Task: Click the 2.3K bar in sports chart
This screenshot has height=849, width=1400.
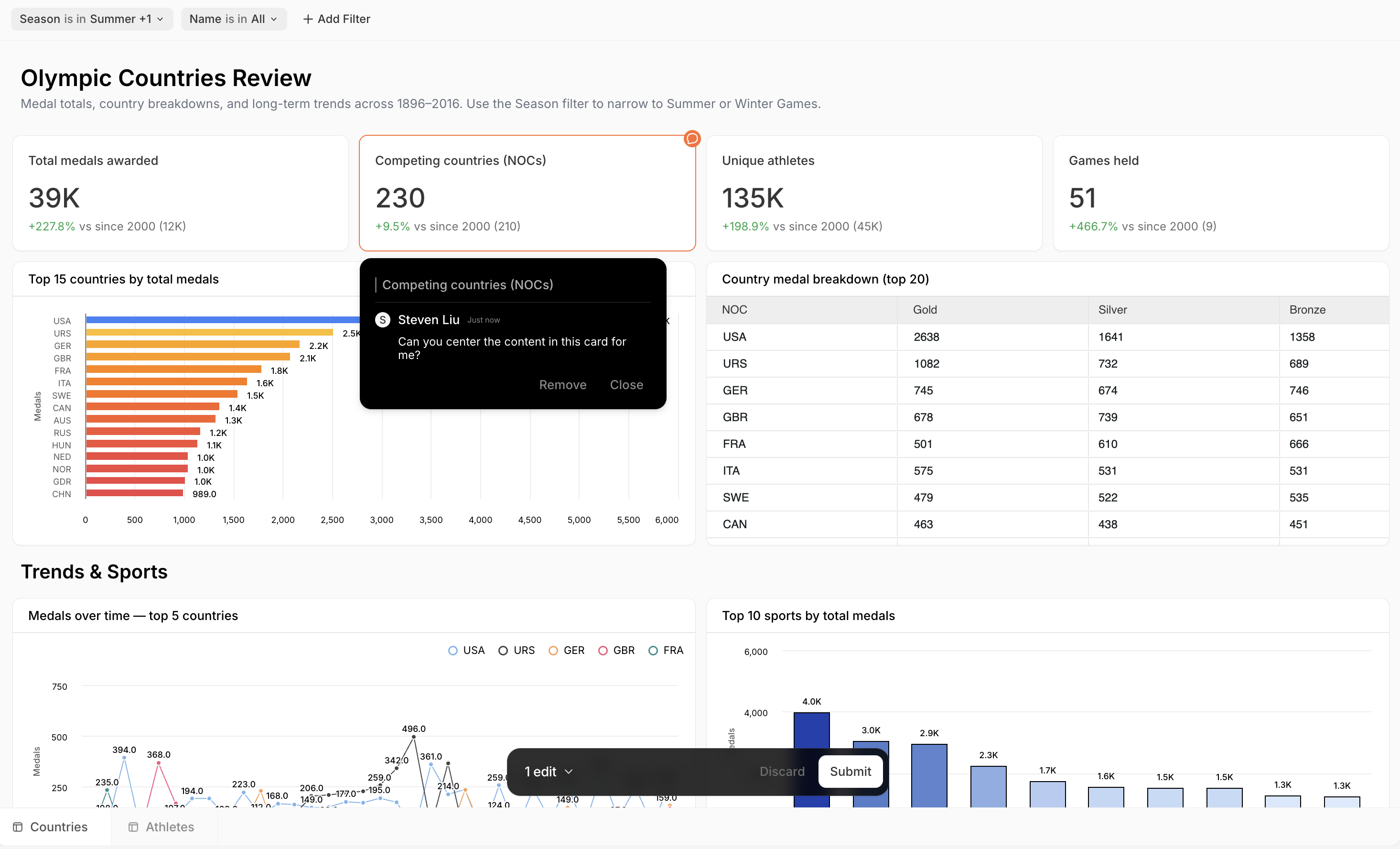Action: point(988,786)
